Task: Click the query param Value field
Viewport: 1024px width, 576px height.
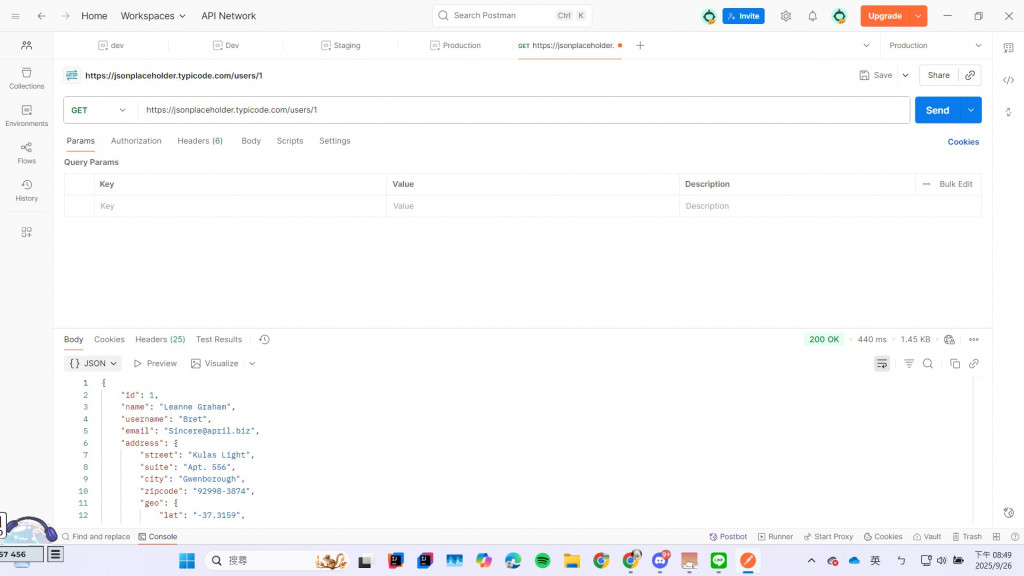Action: coord(533,206)
